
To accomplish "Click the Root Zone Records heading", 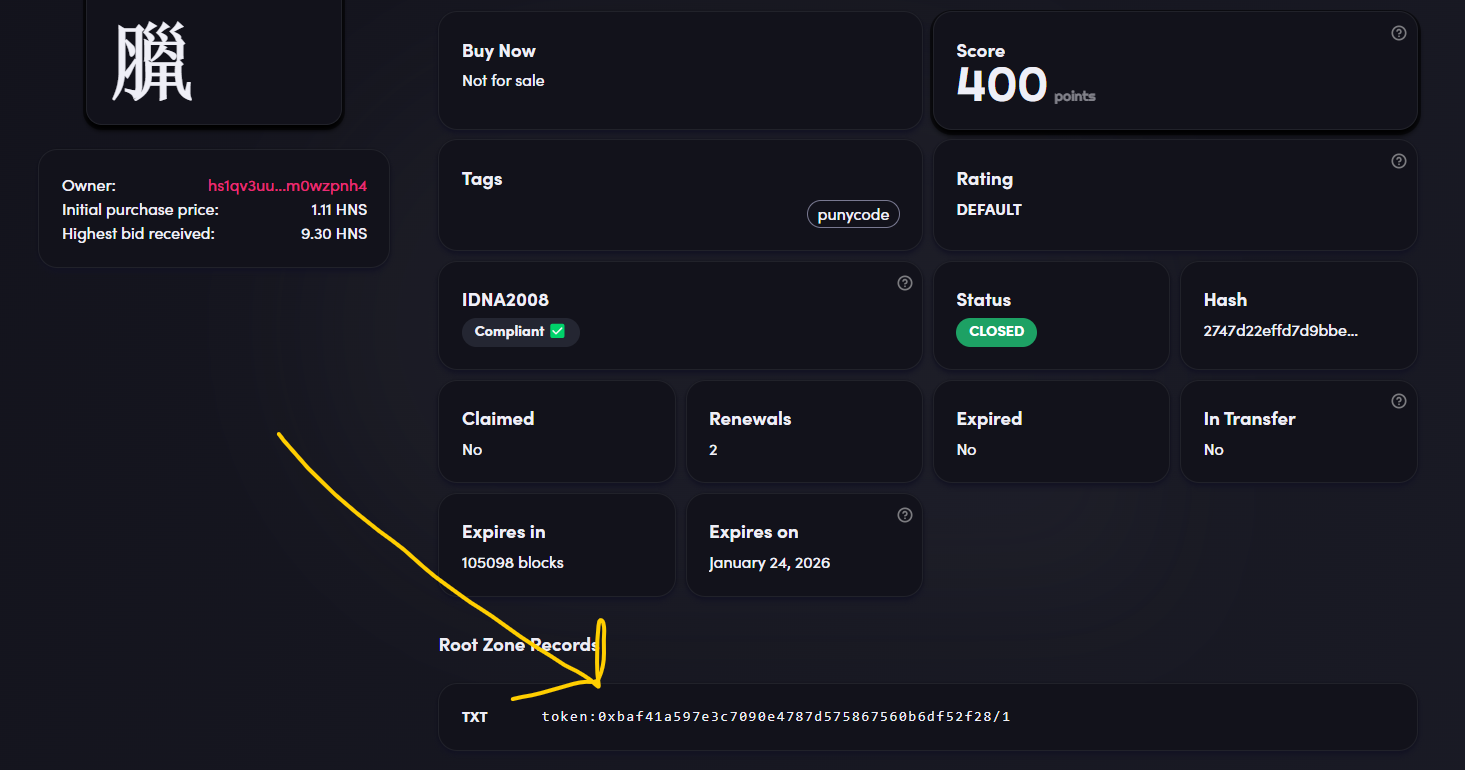I will click(518, 645).
